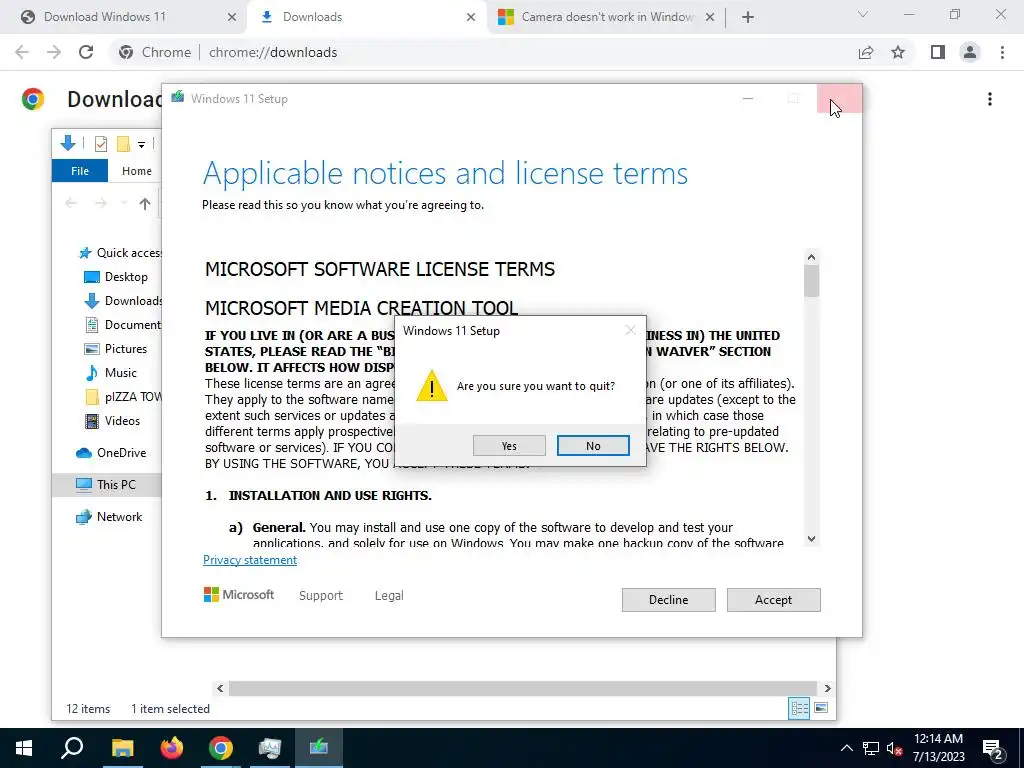Click Chrome forward navigation arrow
The height and width of the screenshot is (768, 1024).
(54, 52)
